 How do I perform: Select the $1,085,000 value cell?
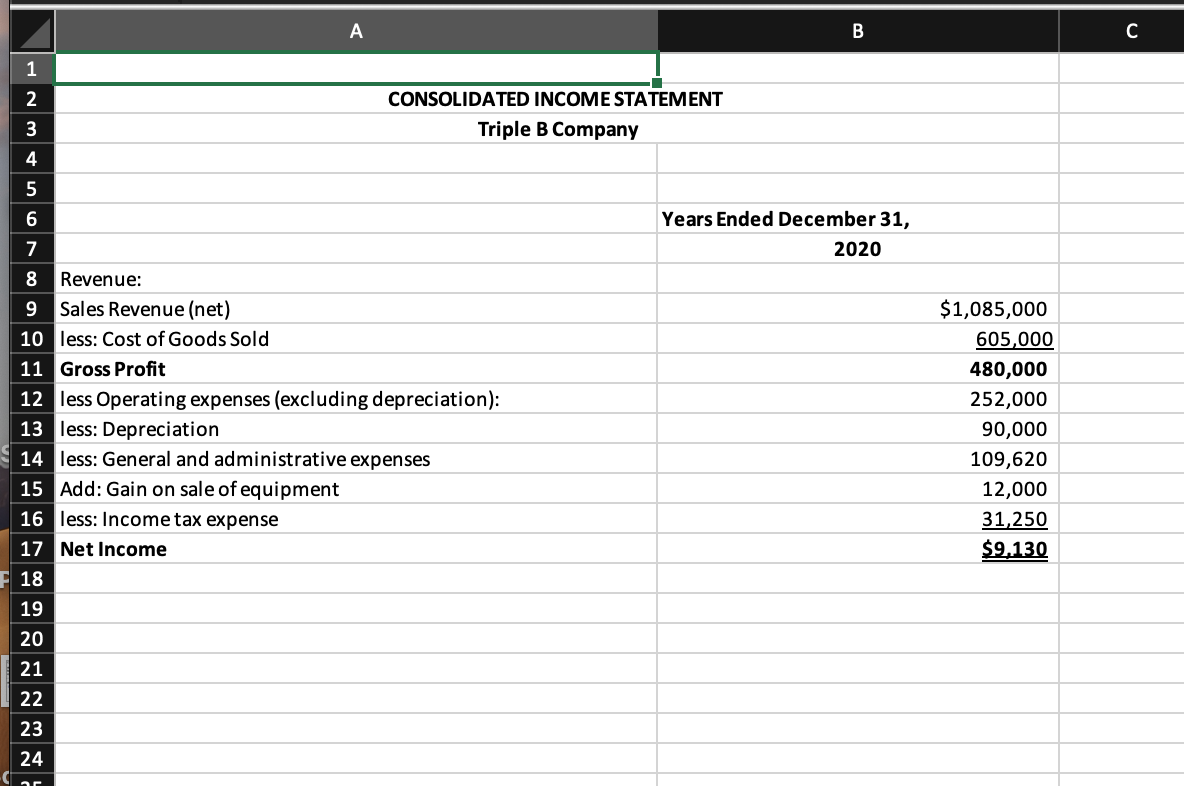coord(856,309)
